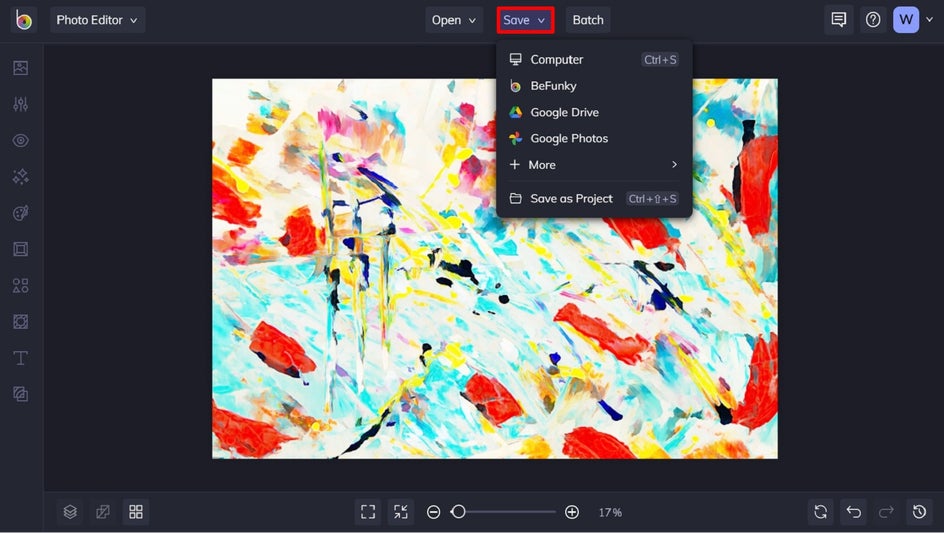Image resolution: width=944 pixels, height=533 pixels.
Task: Select the Text tool icon
Action: click(x=20, y=358)
